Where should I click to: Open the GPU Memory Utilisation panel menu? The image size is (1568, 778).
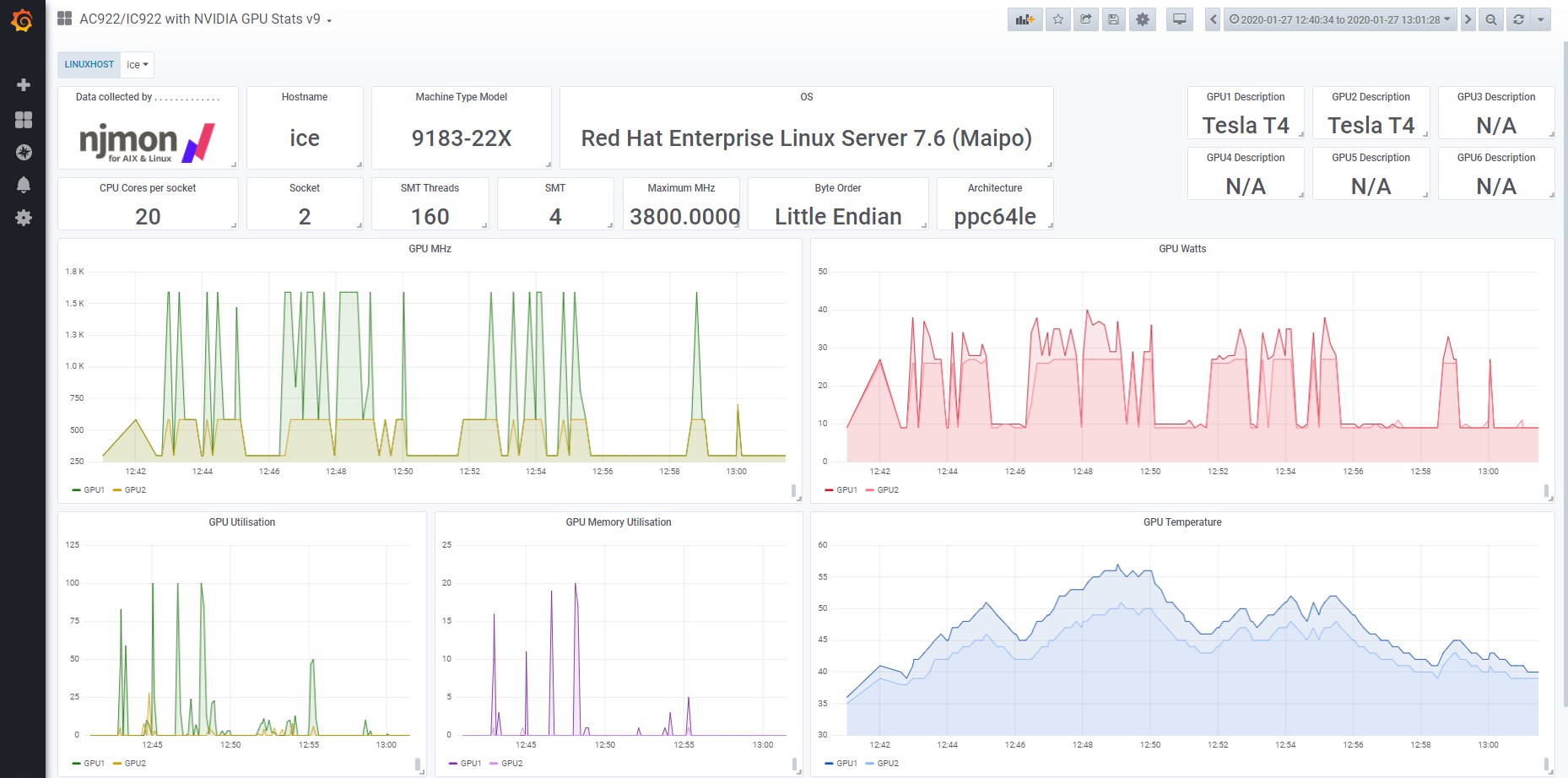[x=618, y=522]
